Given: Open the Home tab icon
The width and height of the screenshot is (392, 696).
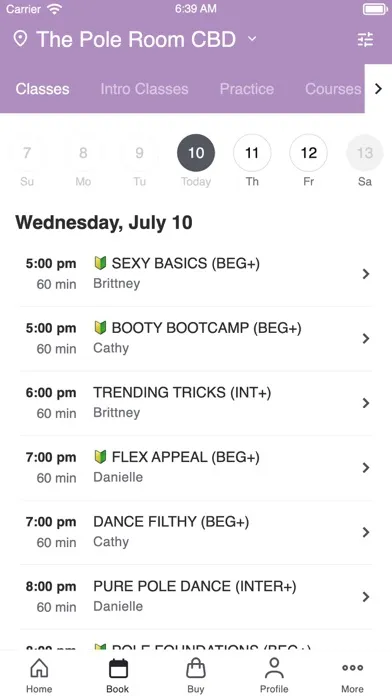Looking at the screenshot, I should pyautogui.click(x=39, y=668).
